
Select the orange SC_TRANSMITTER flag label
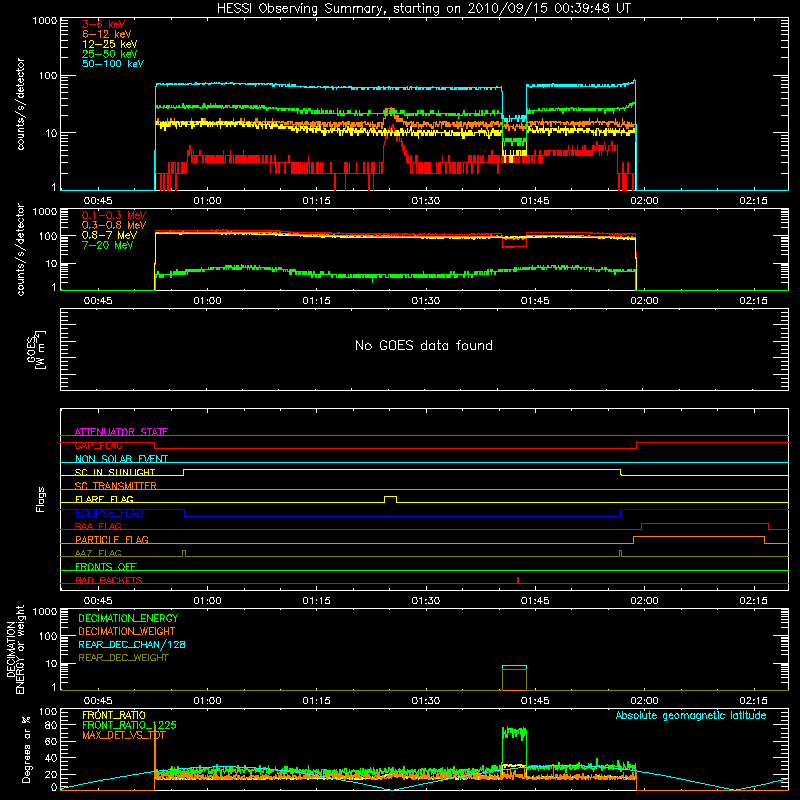tap(115, 485)
